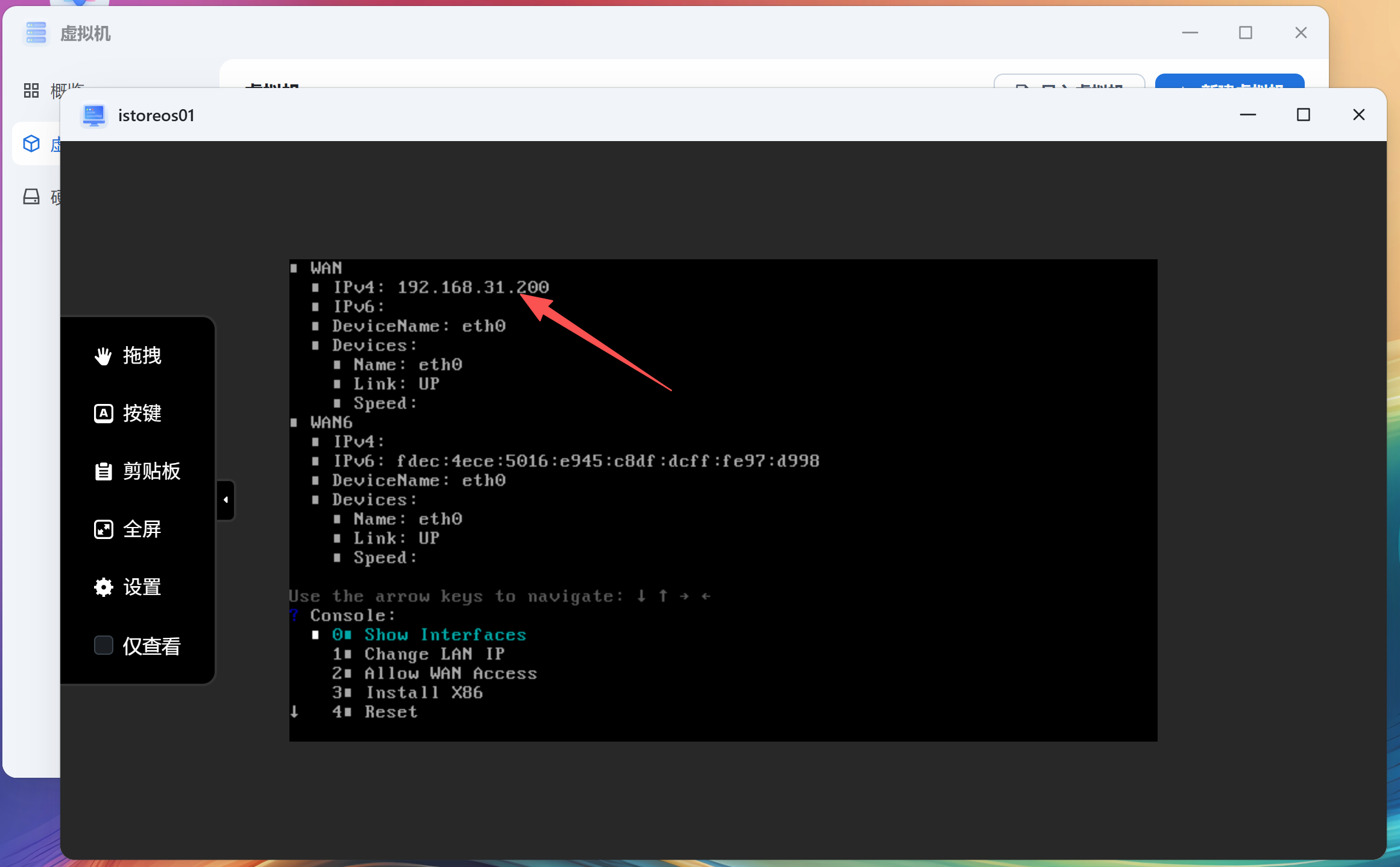Screen dimensions: 1400x867
Task: Open the overview grid sidebar item
Action: point(31,90)
